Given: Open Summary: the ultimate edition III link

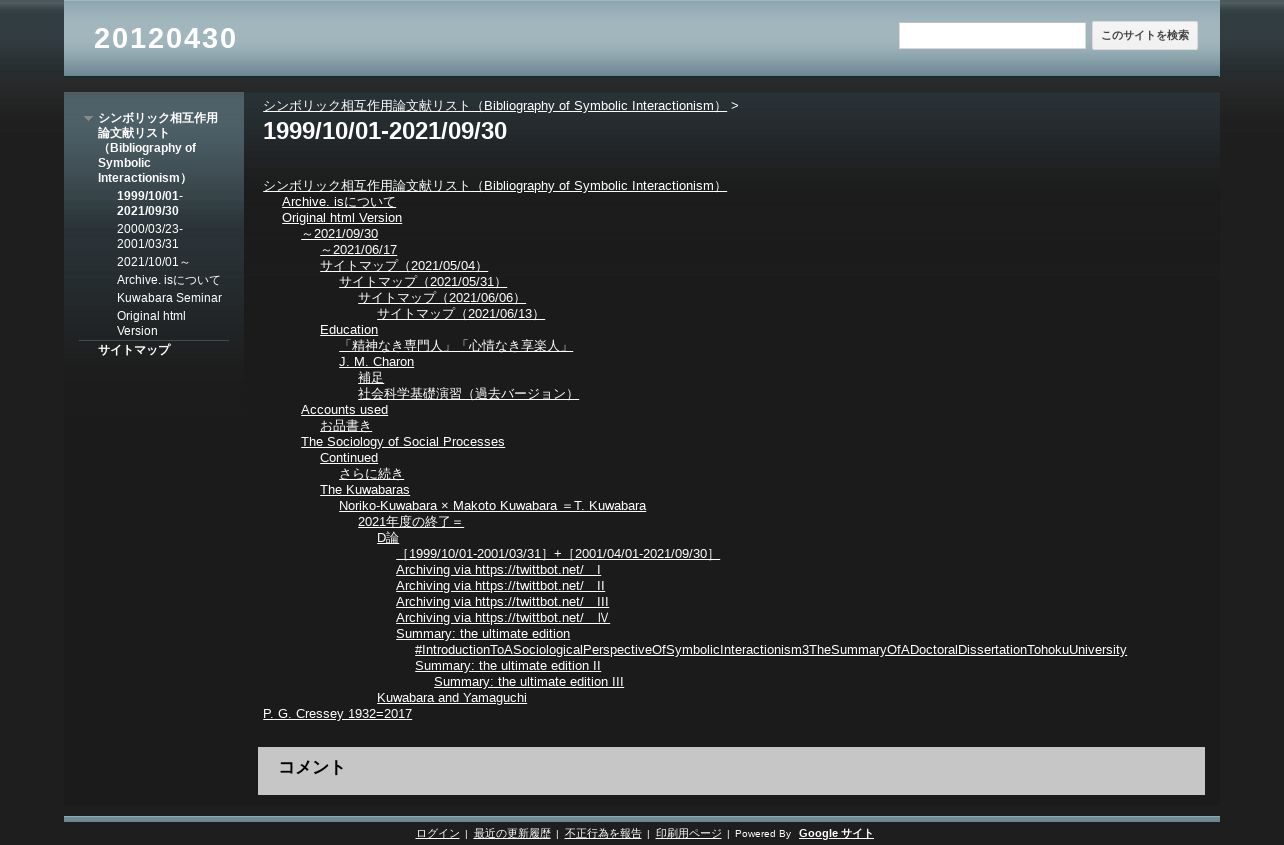Looking at the screenshot, I should (x=529, y=681).
